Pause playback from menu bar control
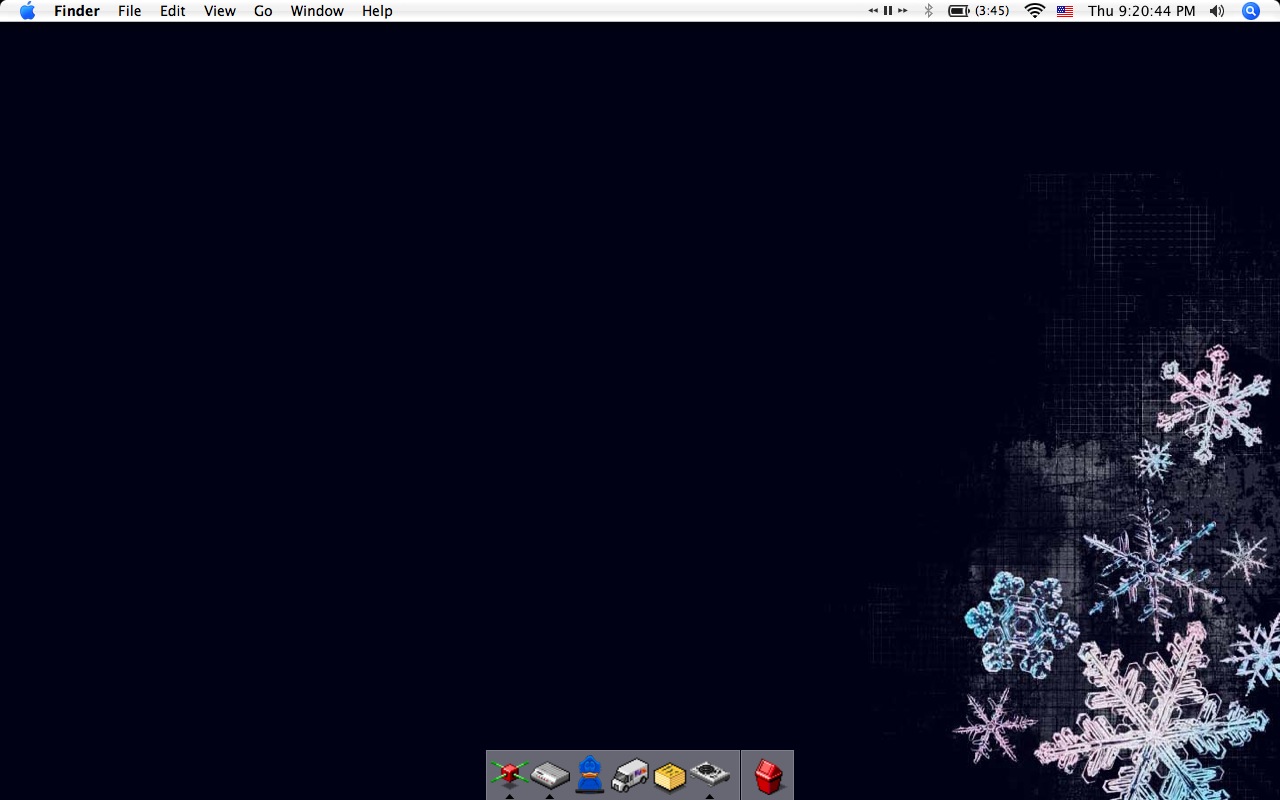1280x800 pixels. click(888, 11)
